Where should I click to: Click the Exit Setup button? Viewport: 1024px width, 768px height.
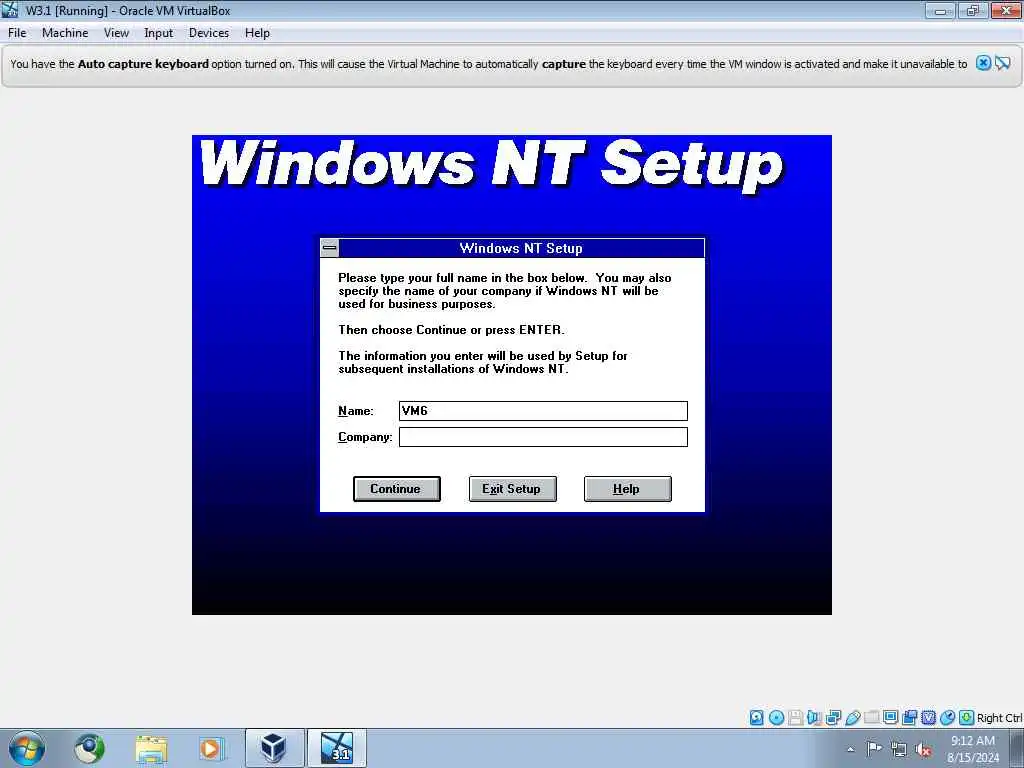pyautogui.click(x=512, y=488)
